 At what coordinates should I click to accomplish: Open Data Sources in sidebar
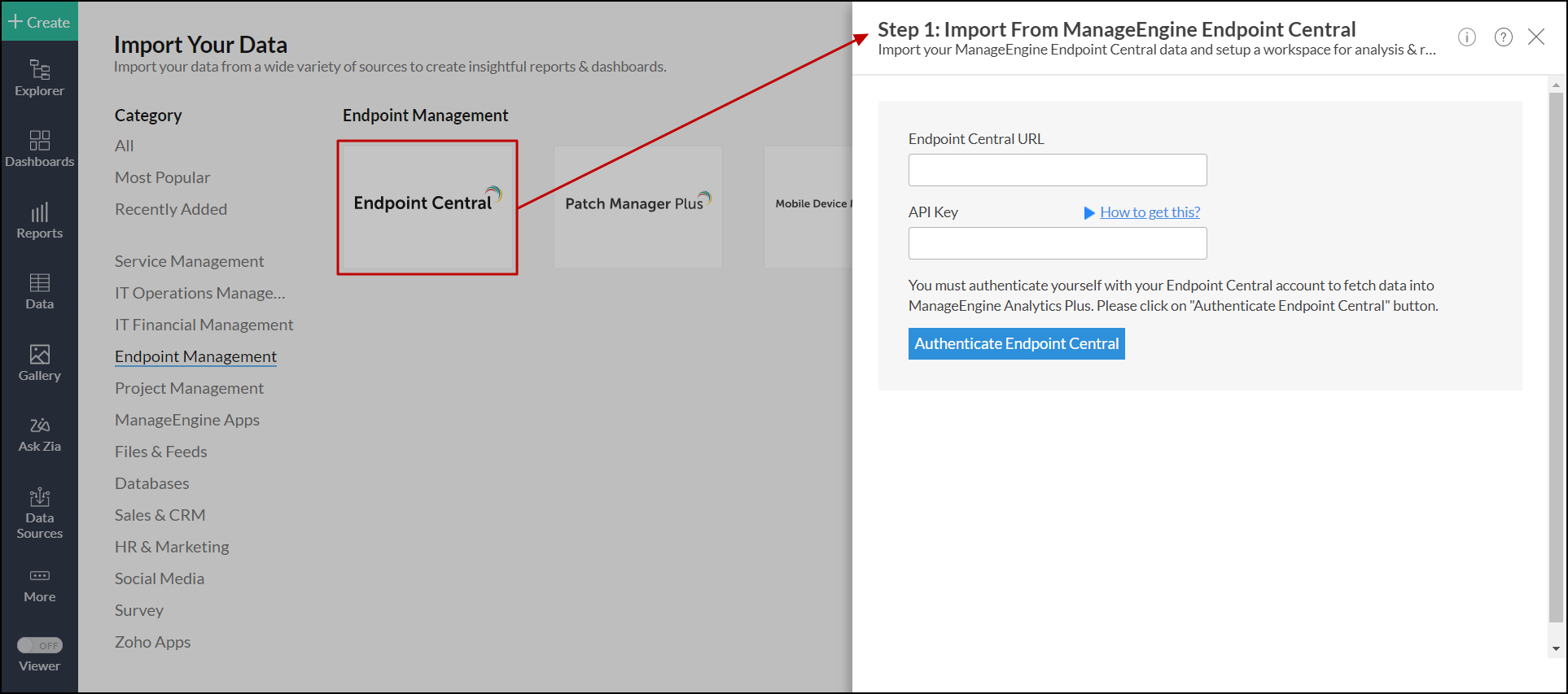tap(39, 513)
